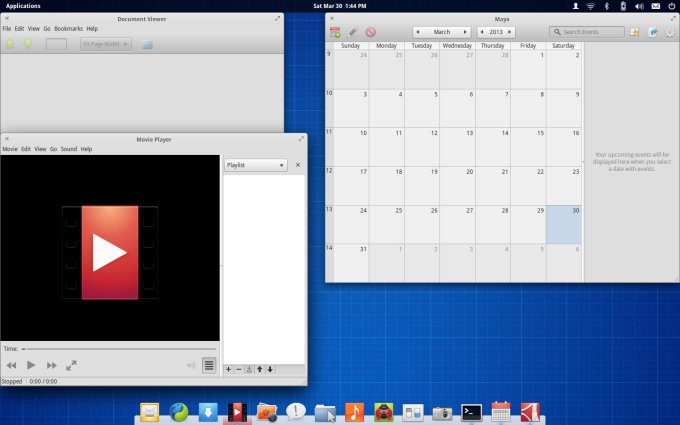Toggle the sidebar button in Movie Player
Screen dimensions: 680x425
(209, 366)
